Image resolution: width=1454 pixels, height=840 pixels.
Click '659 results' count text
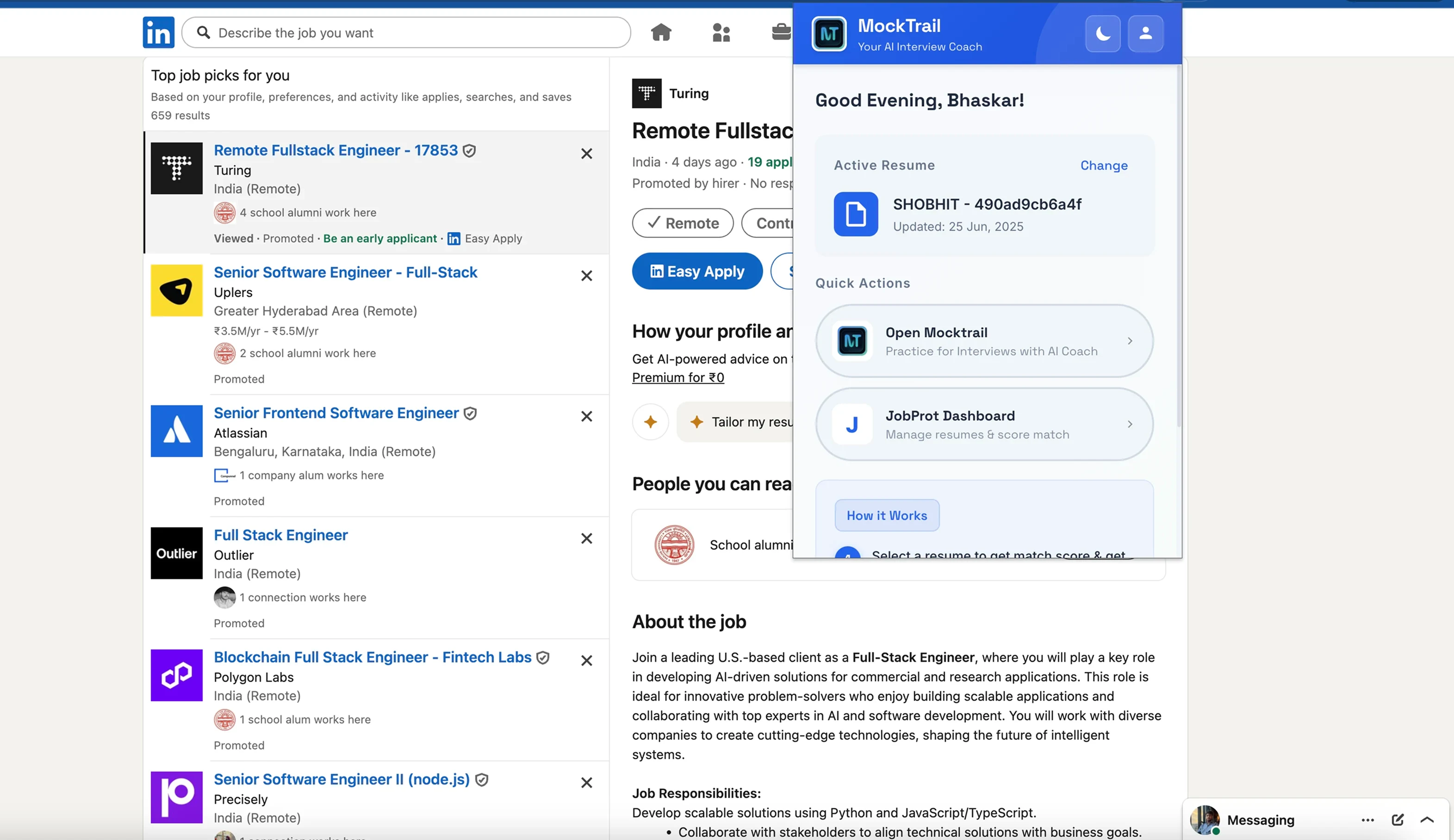click(x=180, y=115)
